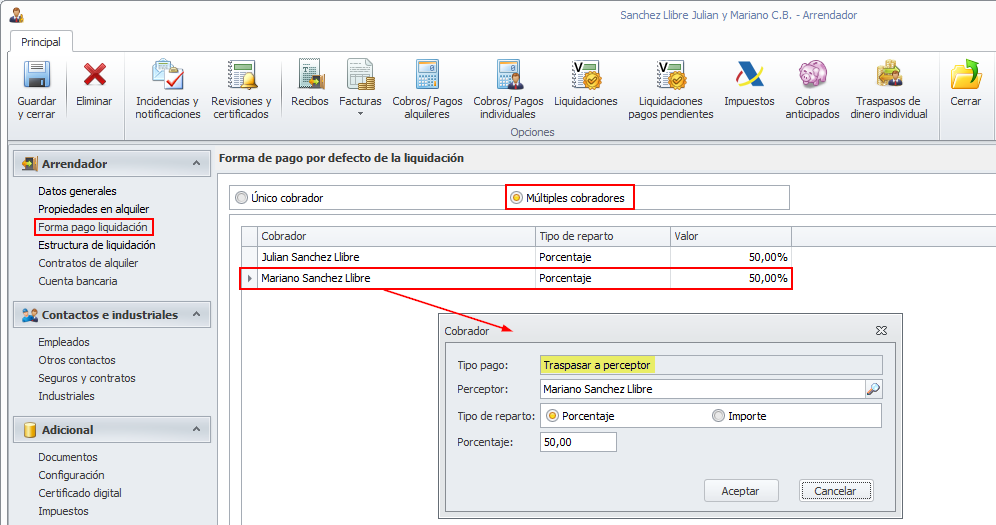
Task: Open Traspasos de dinero individual
Action: [x=889, y=90]
